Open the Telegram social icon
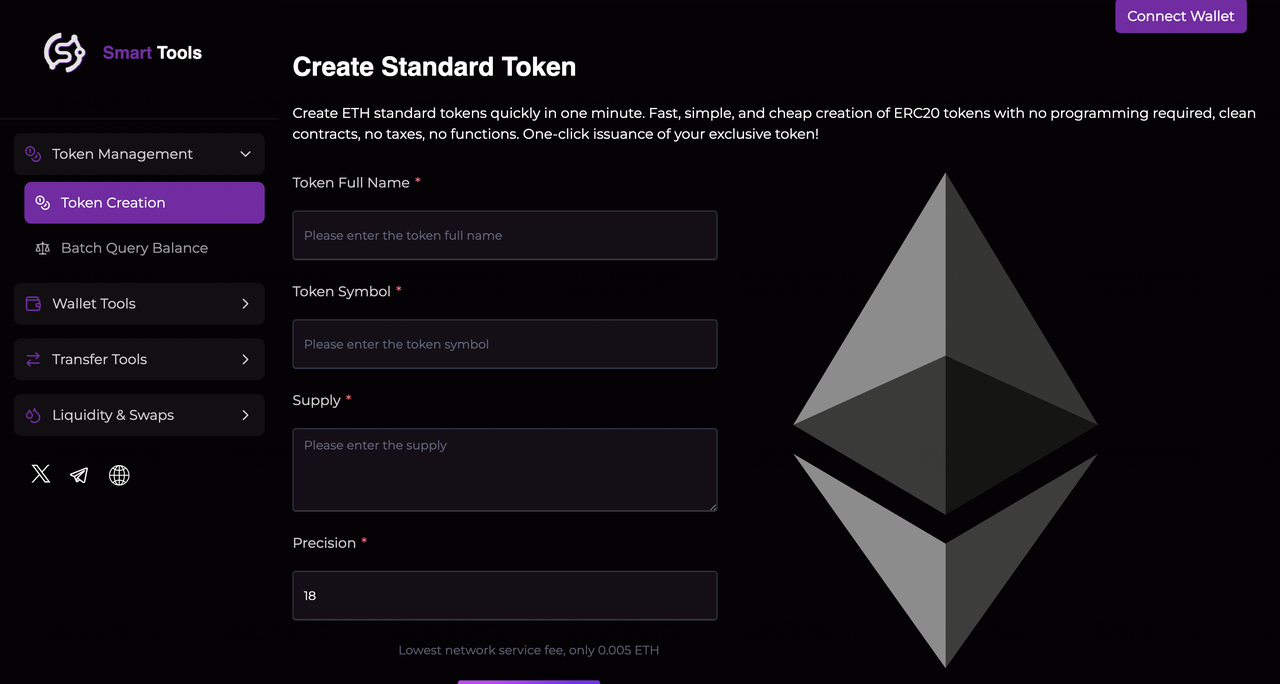Image resolution: width=1280 pixels, height=684 pixels. click(79, 475)
